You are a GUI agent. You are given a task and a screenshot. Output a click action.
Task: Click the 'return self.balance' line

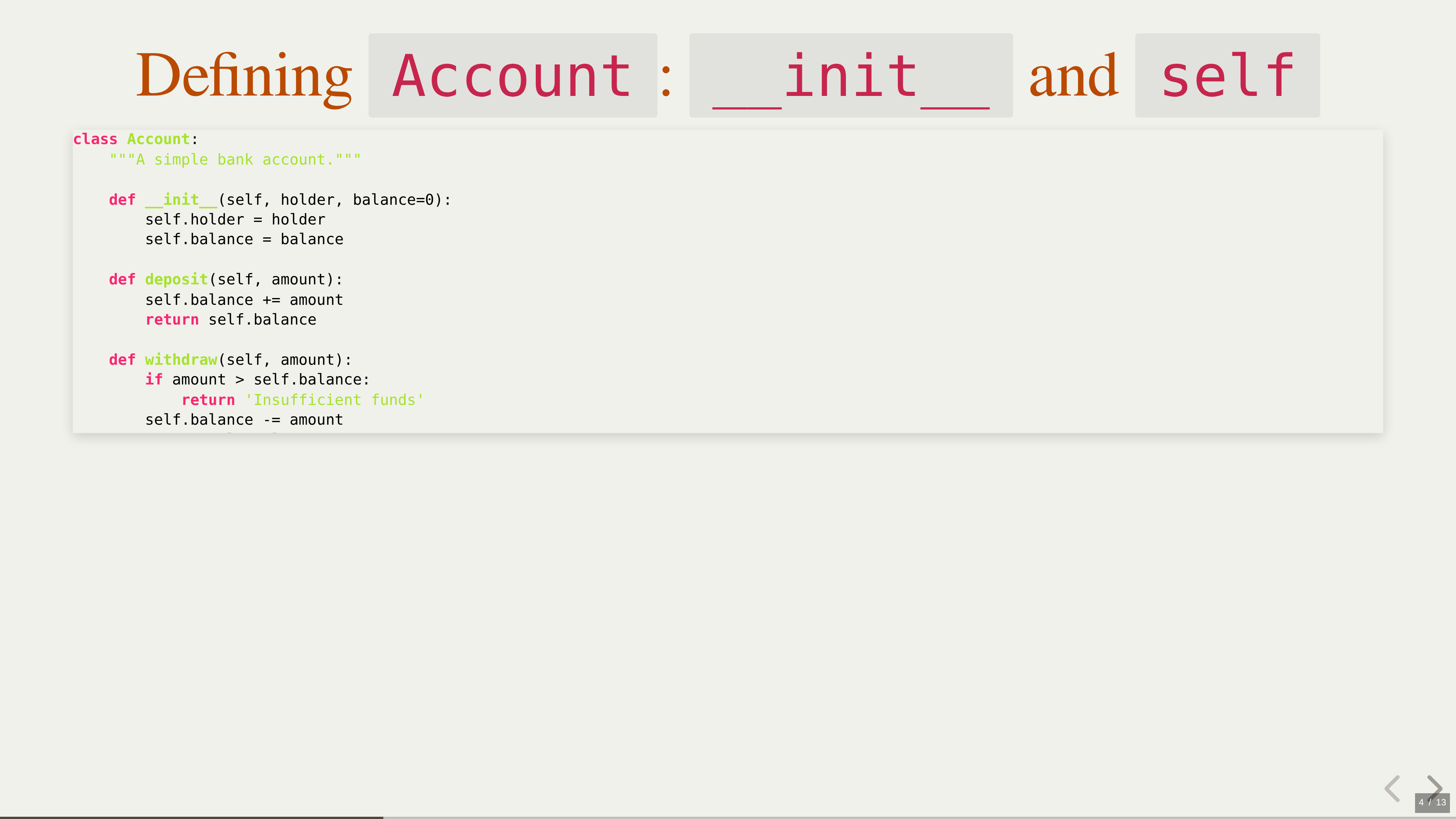(231, 319)
